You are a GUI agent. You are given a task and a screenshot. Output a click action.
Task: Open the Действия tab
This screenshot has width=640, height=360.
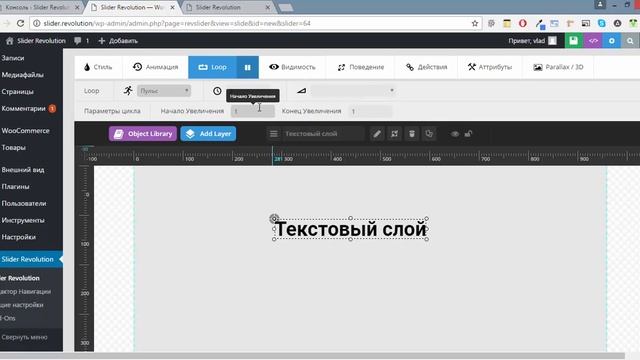427,67
